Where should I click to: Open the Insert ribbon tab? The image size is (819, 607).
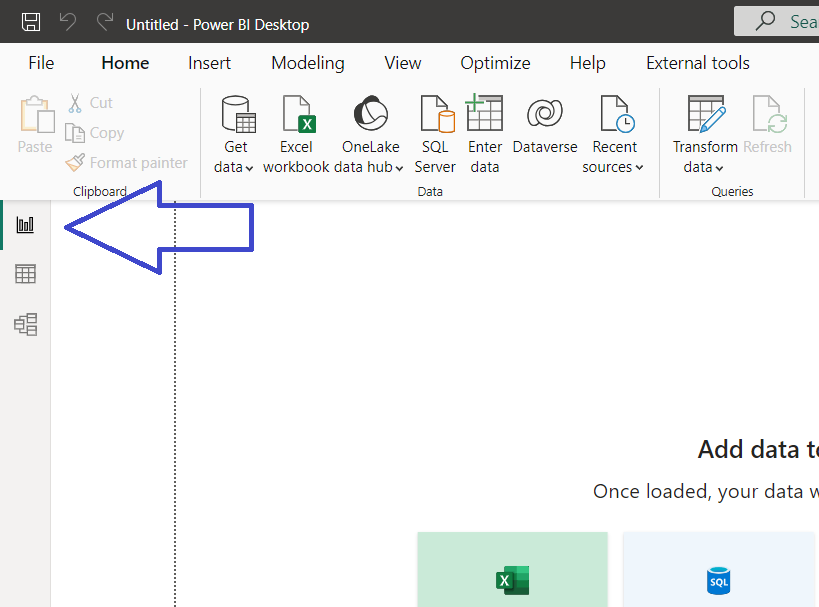209,63
